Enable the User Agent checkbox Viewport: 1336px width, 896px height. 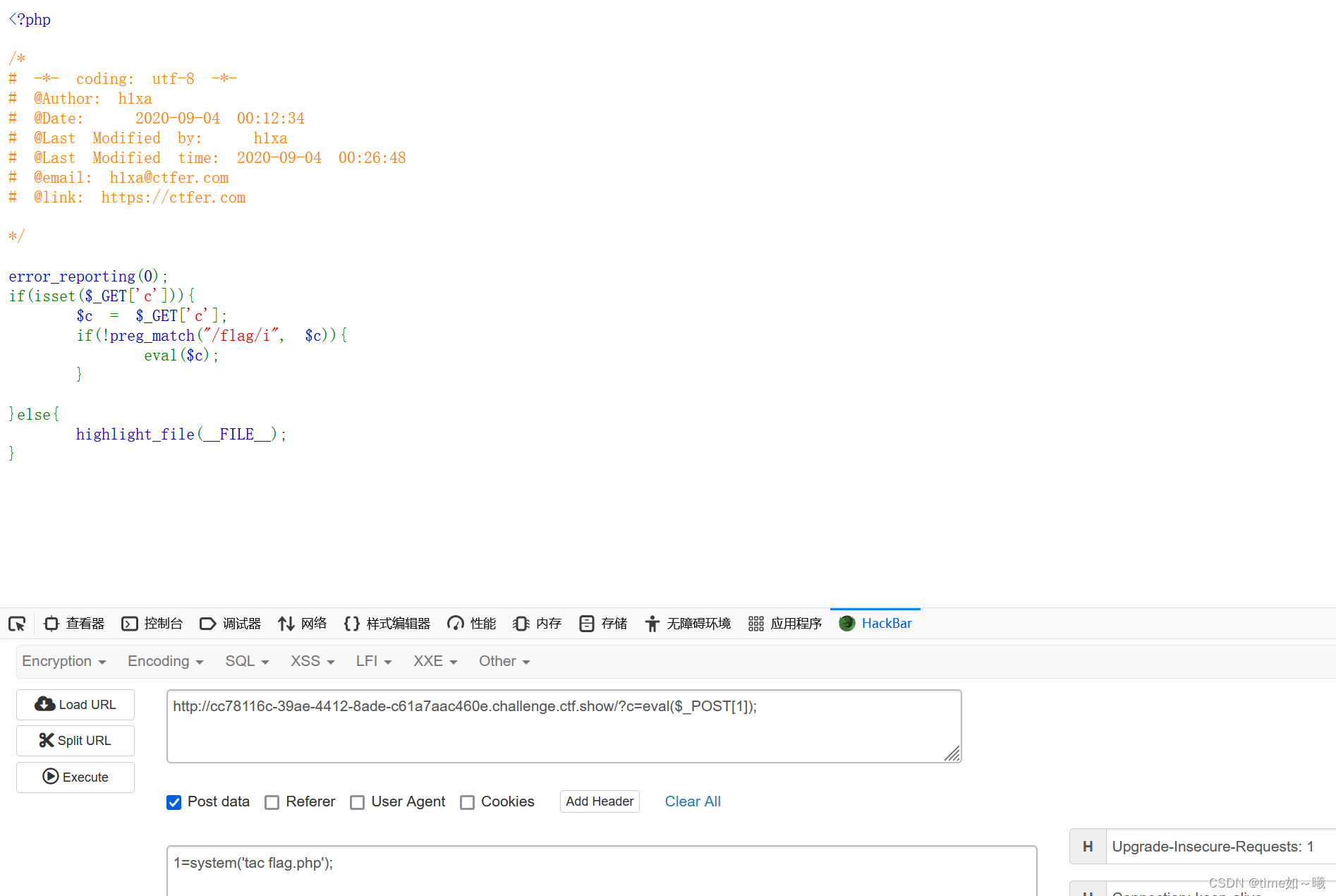pyautogui.click(x=358, y=802)
